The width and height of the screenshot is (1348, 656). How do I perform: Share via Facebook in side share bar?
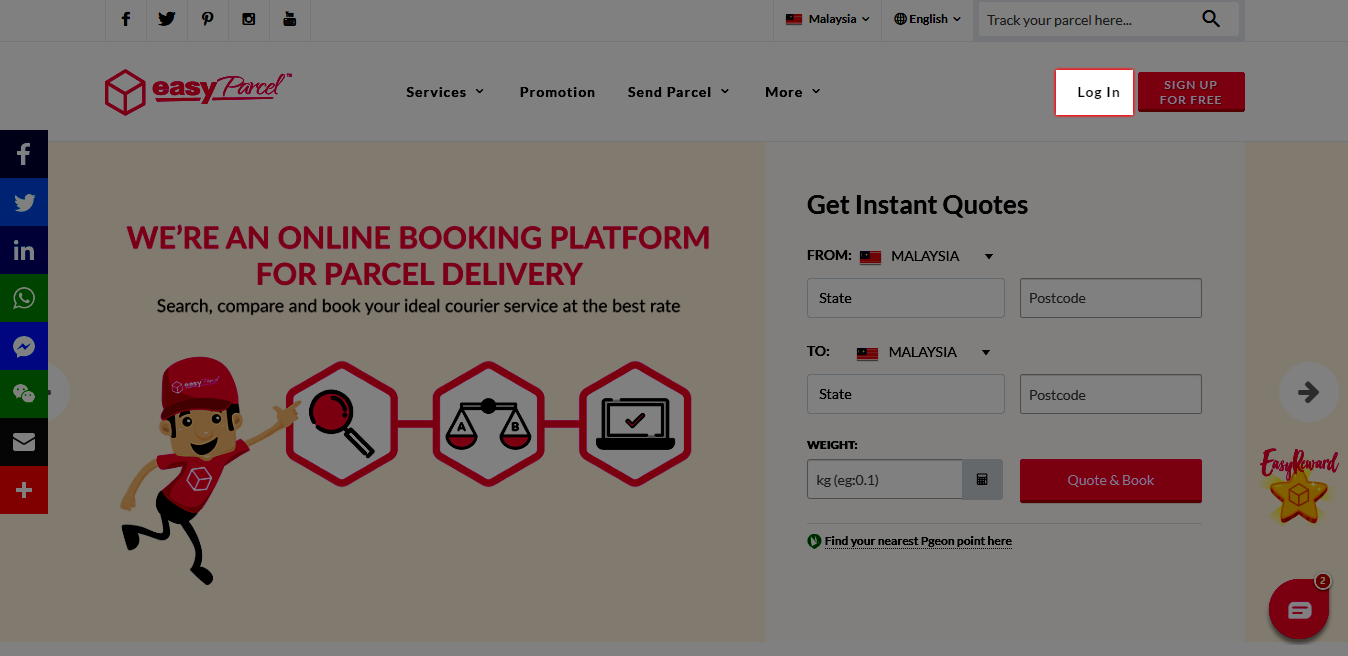24,154
